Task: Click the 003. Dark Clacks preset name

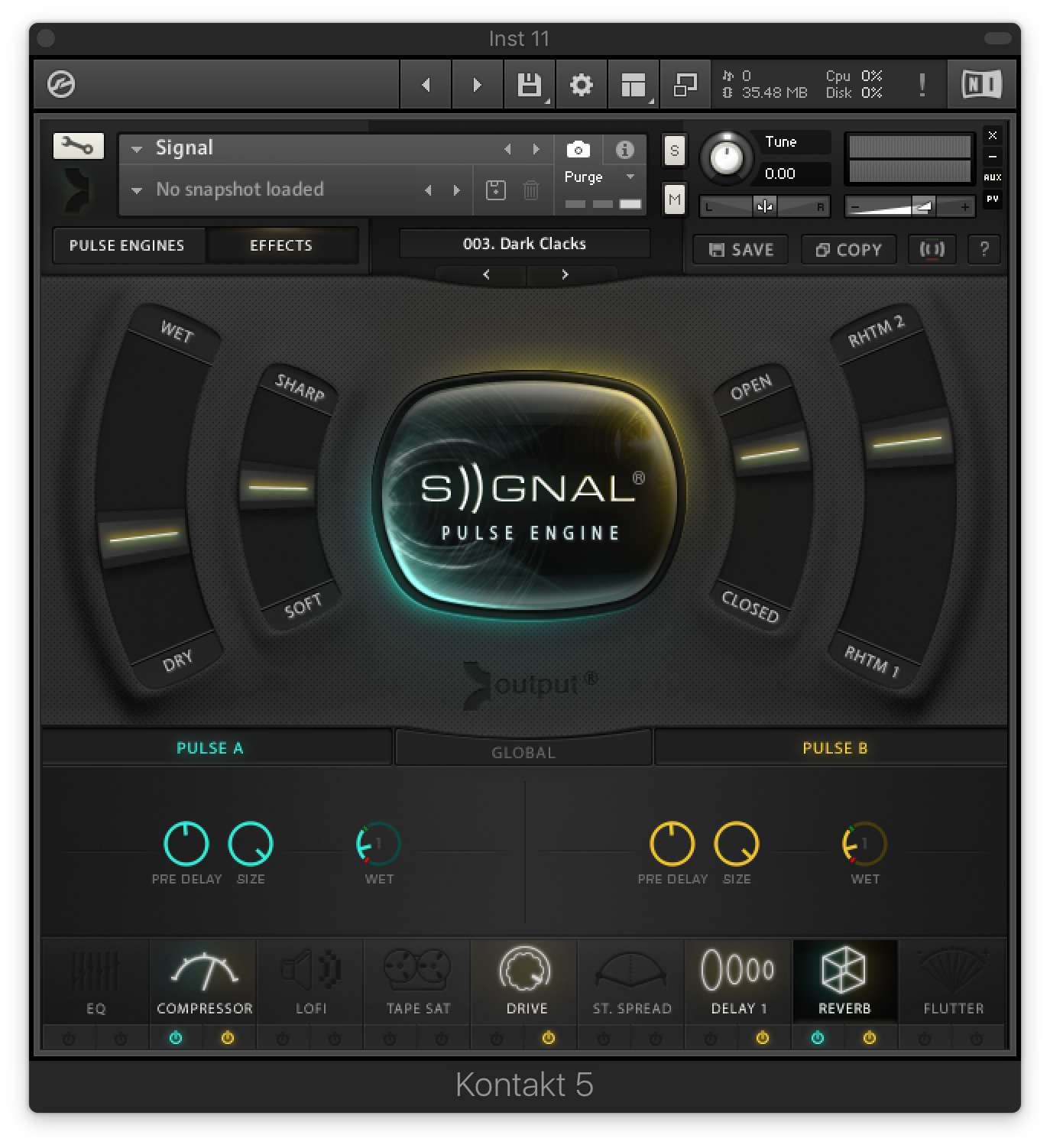Action: 524,244
